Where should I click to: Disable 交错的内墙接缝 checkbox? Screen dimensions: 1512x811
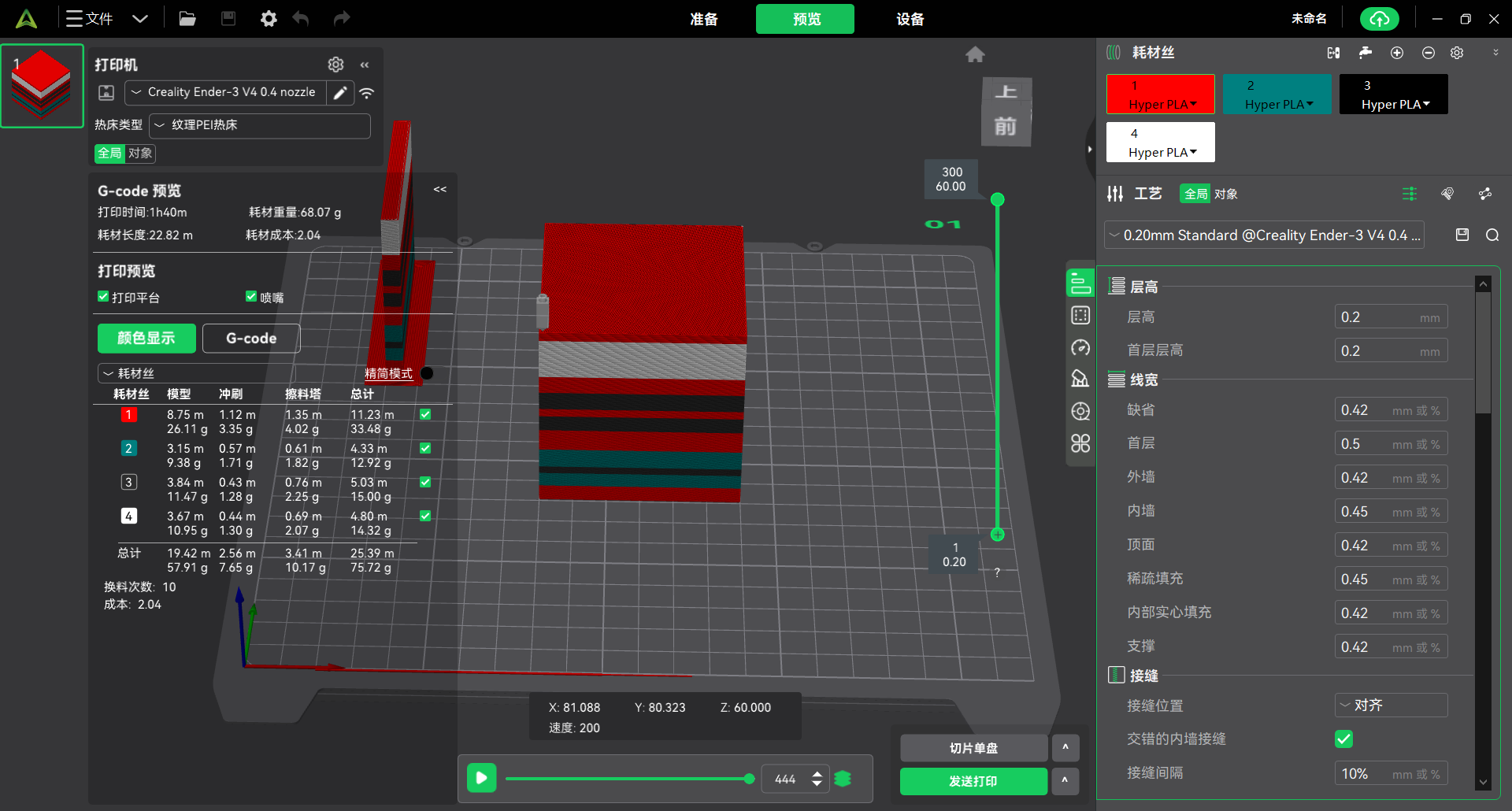point(1343,739)
